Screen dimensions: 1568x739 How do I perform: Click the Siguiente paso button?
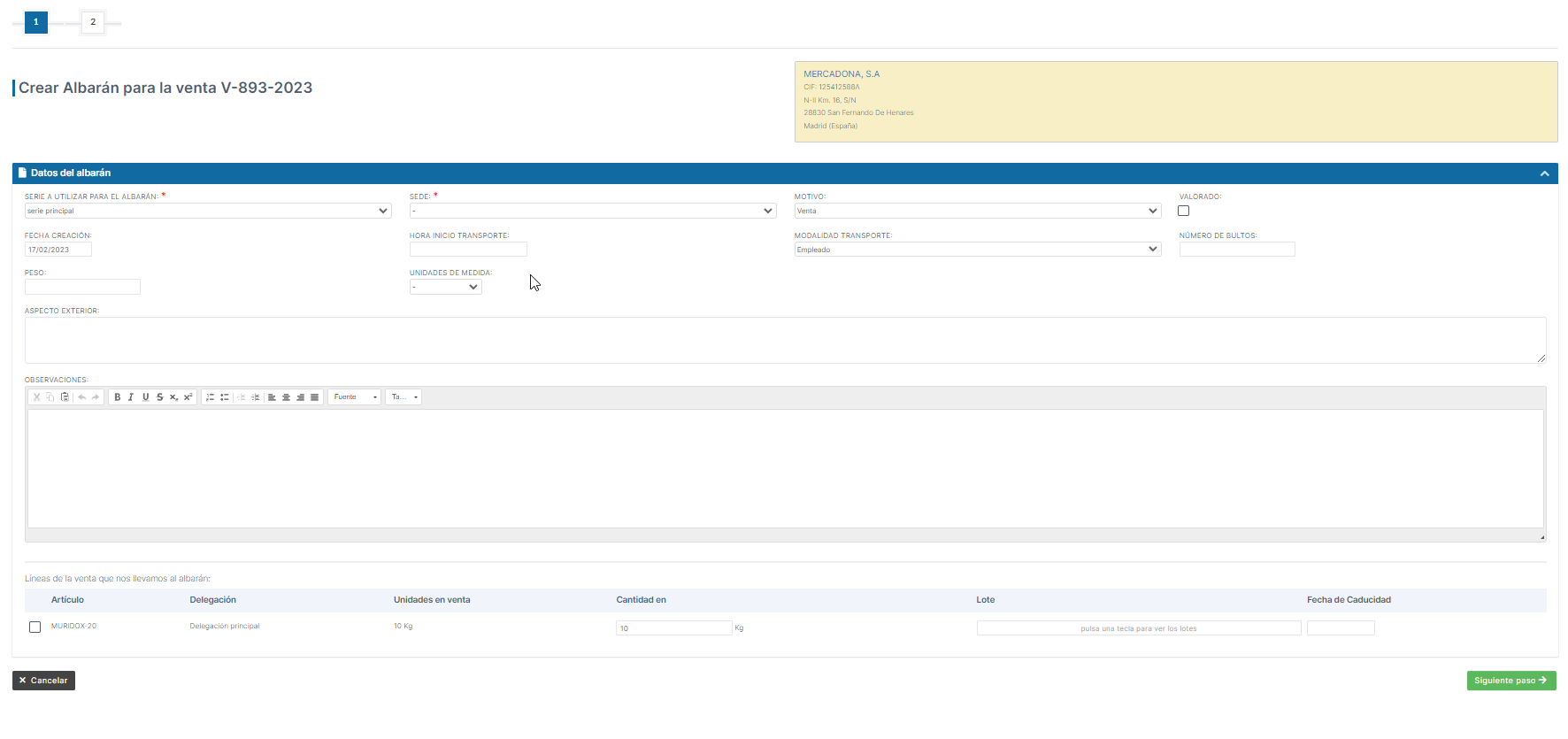[1510, 681]
